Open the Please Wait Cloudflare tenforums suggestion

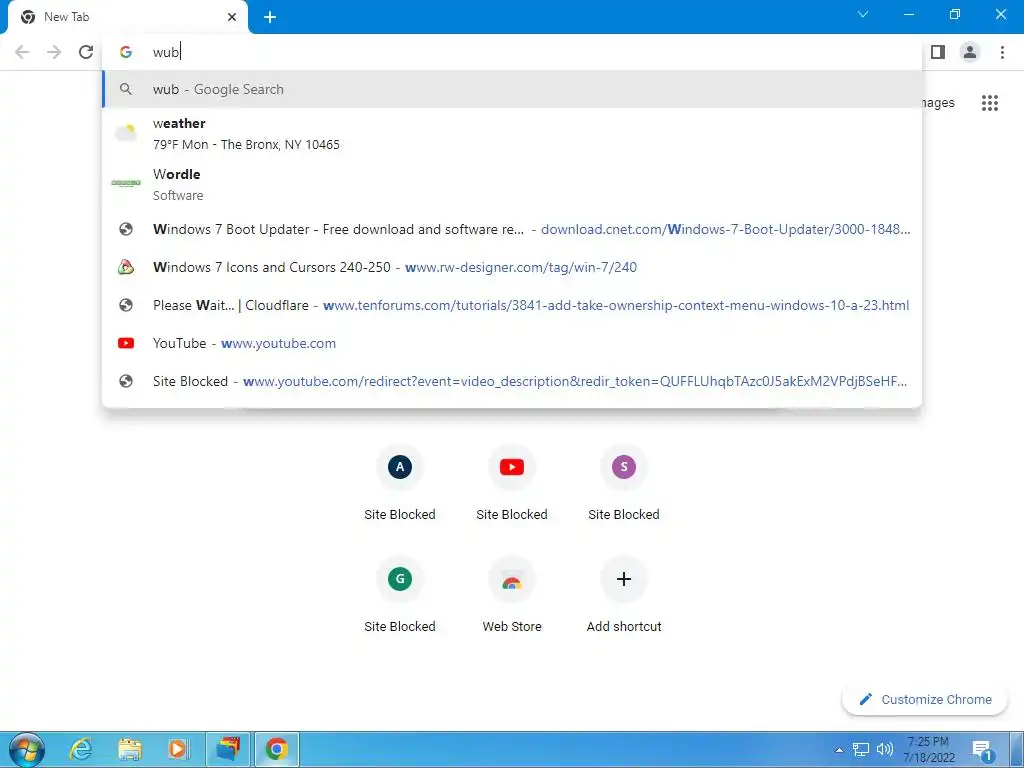click(512, 305)
